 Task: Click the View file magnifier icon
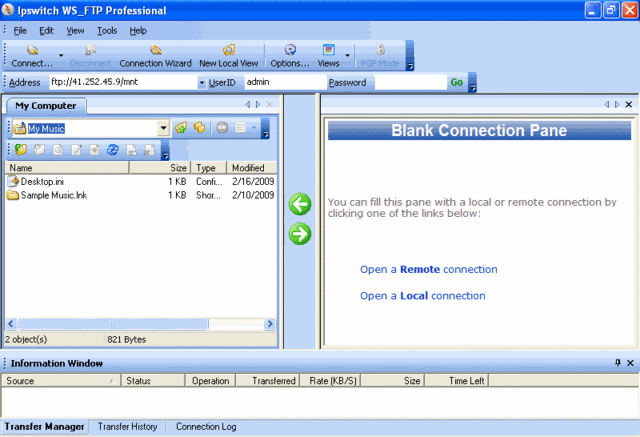tap(58, 150)
